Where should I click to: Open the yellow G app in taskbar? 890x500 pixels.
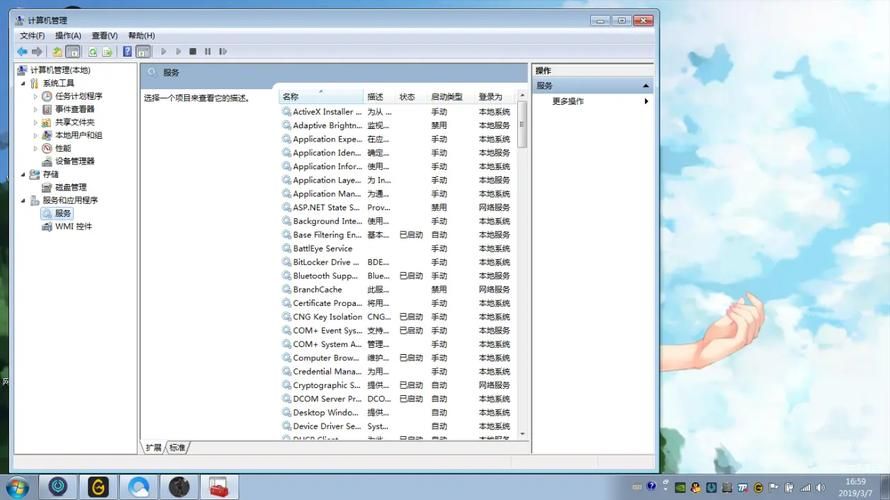coord(98,487)
